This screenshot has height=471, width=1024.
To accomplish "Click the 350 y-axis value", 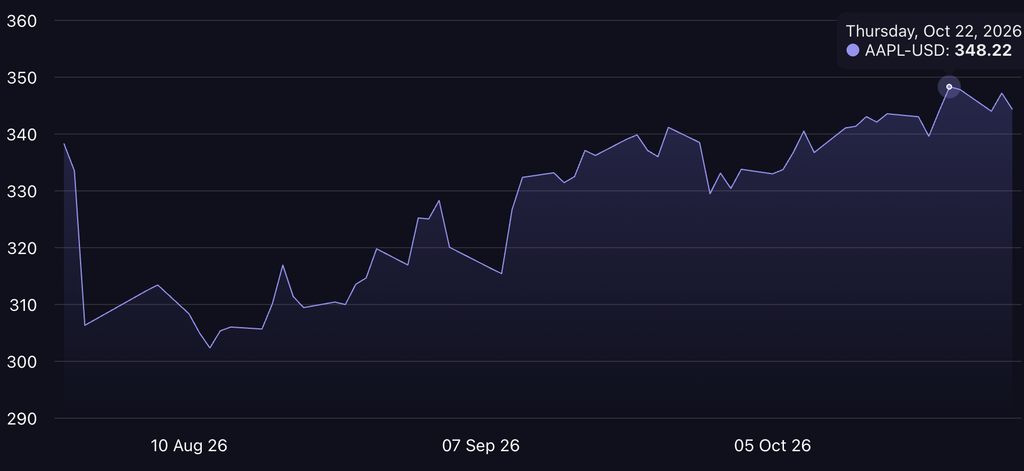I will click(21, 78).
